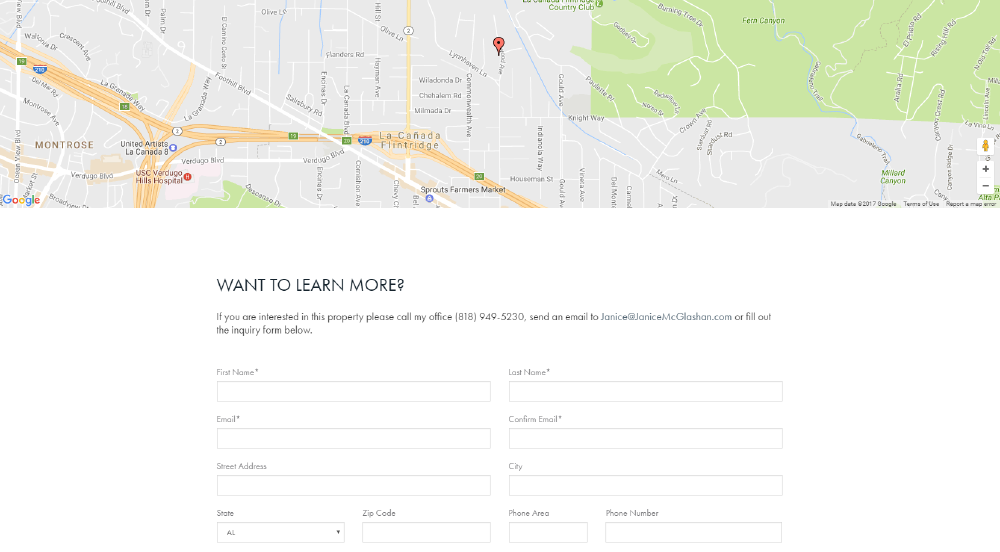Focus the Street Address field
The width and height of the screenshot is (1000, 552).
tap(353, 486)
